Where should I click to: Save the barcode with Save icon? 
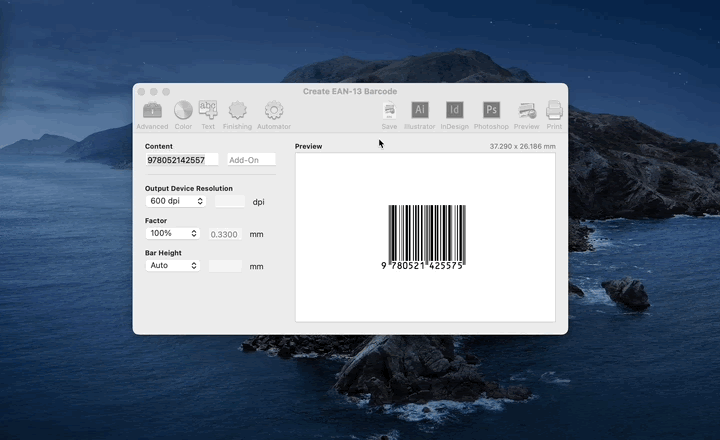coord(389,115)
